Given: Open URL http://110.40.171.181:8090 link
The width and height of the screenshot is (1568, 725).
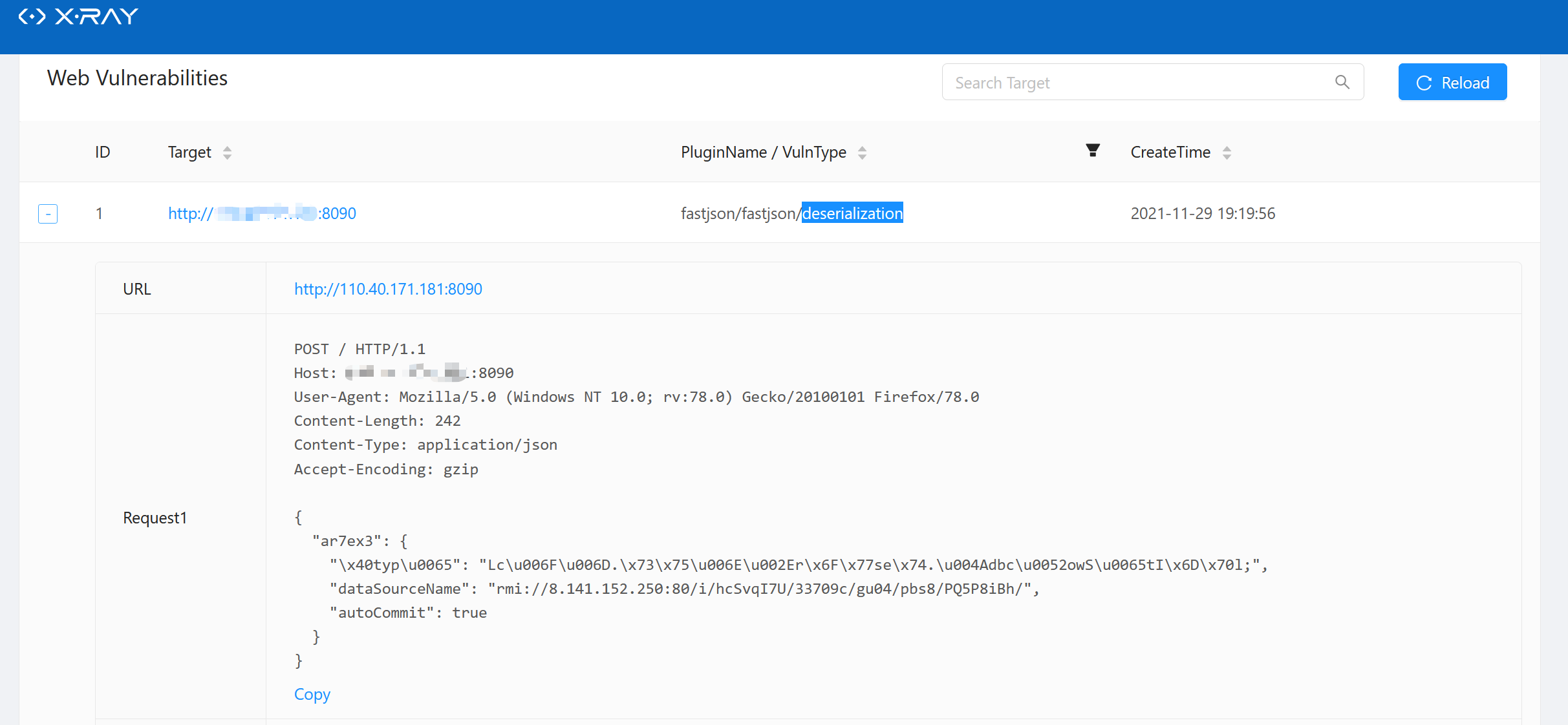Looking at the screenshot, I should (x=388, y=289).
